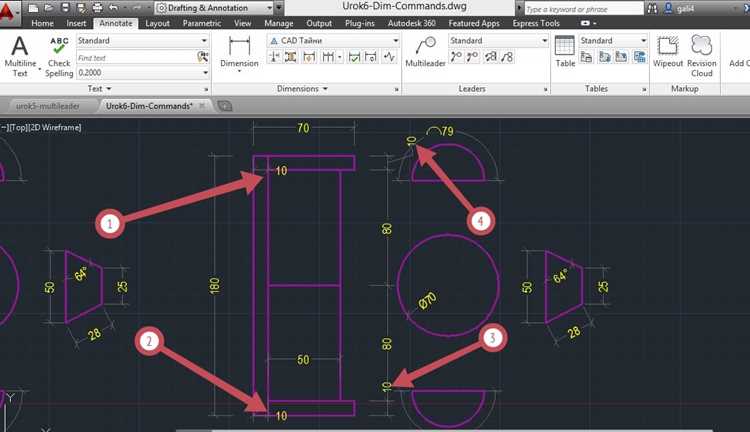Open Leaders panel dialog launcher arrow
The image size is (750, 432).
click(x=546, y=89)
